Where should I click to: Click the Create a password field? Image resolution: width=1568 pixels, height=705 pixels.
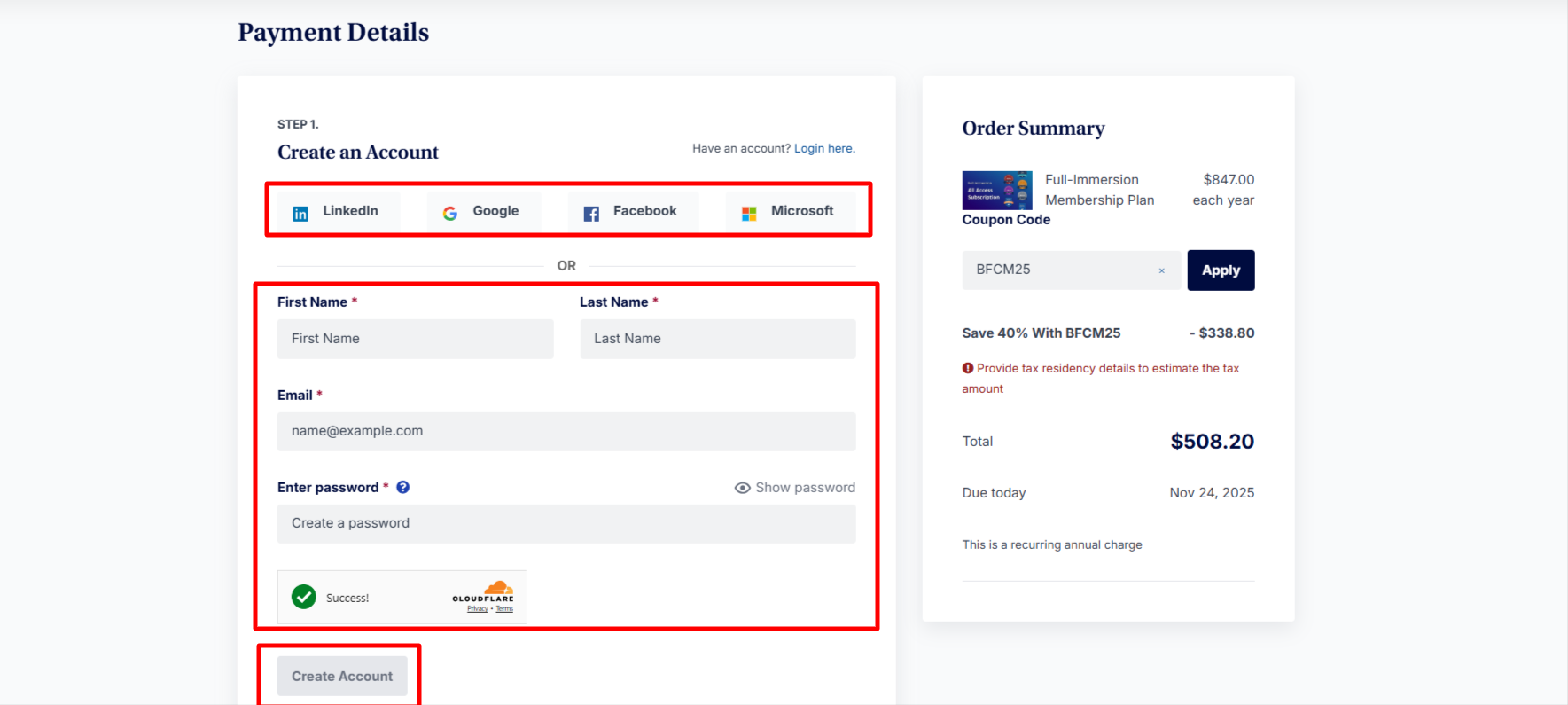(566, 523)
